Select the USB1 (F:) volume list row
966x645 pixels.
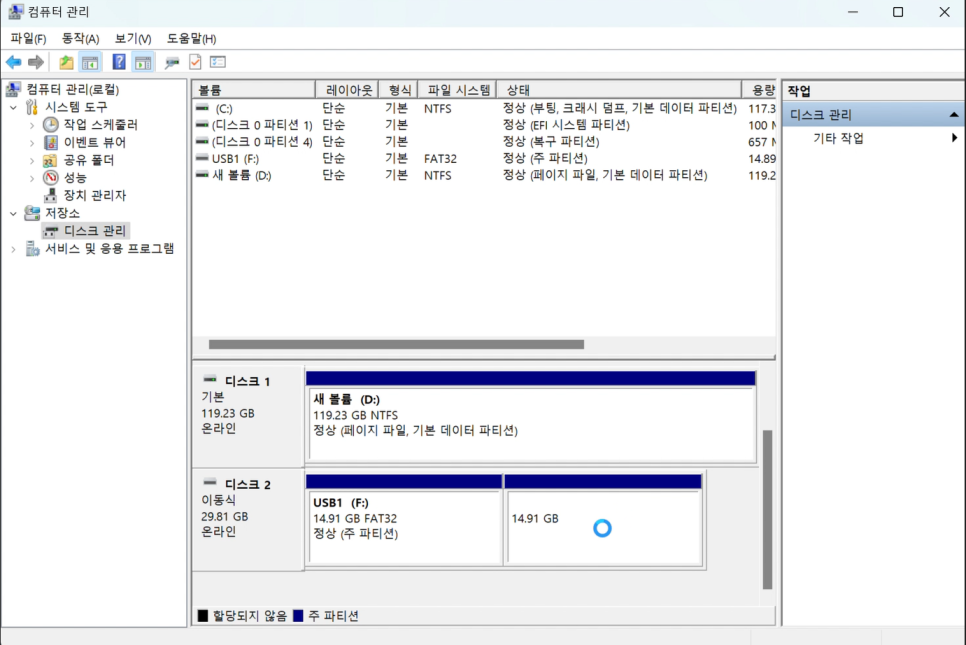(x=484, y=158)
